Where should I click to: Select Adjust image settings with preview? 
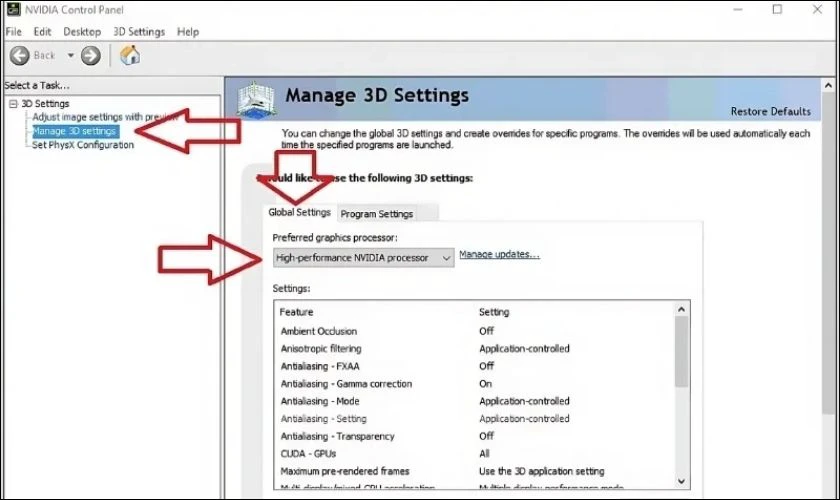coord(105,117)
